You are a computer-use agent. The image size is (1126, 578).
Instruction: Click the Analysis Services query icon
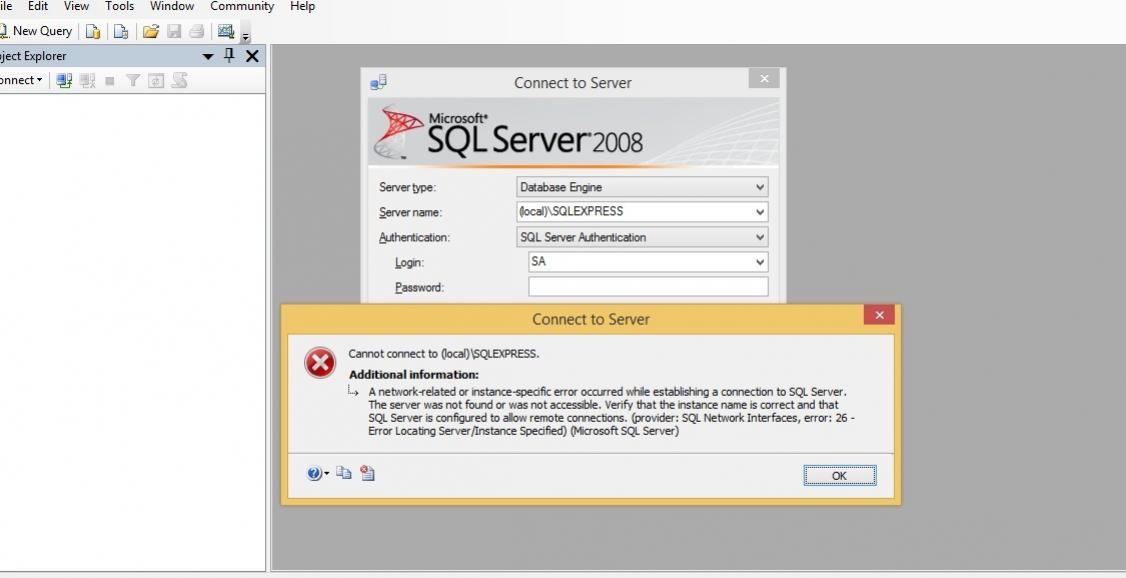(121, 31)
